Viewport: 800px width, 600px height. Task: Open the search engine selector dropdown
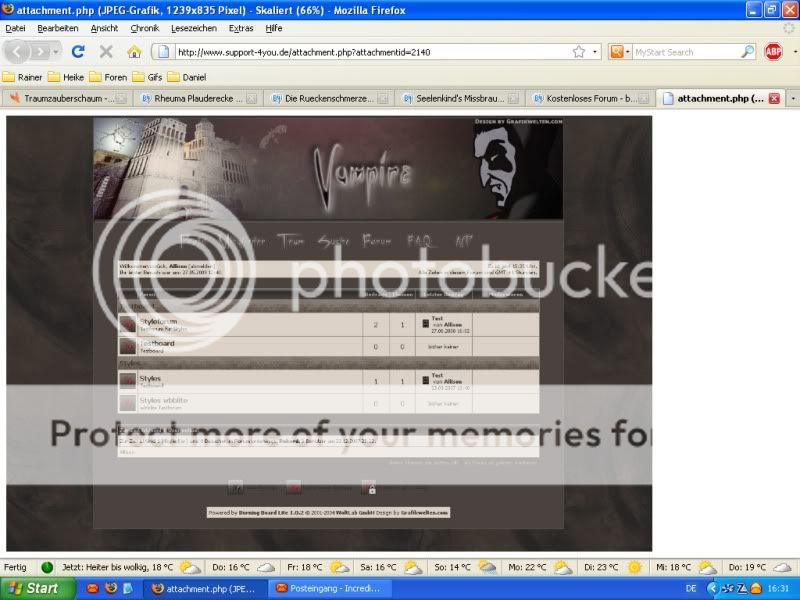pyautogui.click(x=620, y=52)
